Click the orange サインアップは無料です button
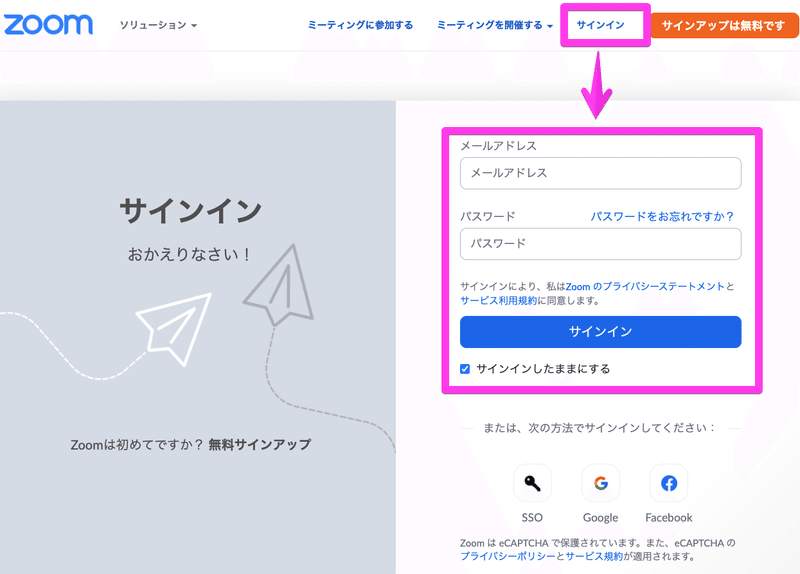 point(724,26)
